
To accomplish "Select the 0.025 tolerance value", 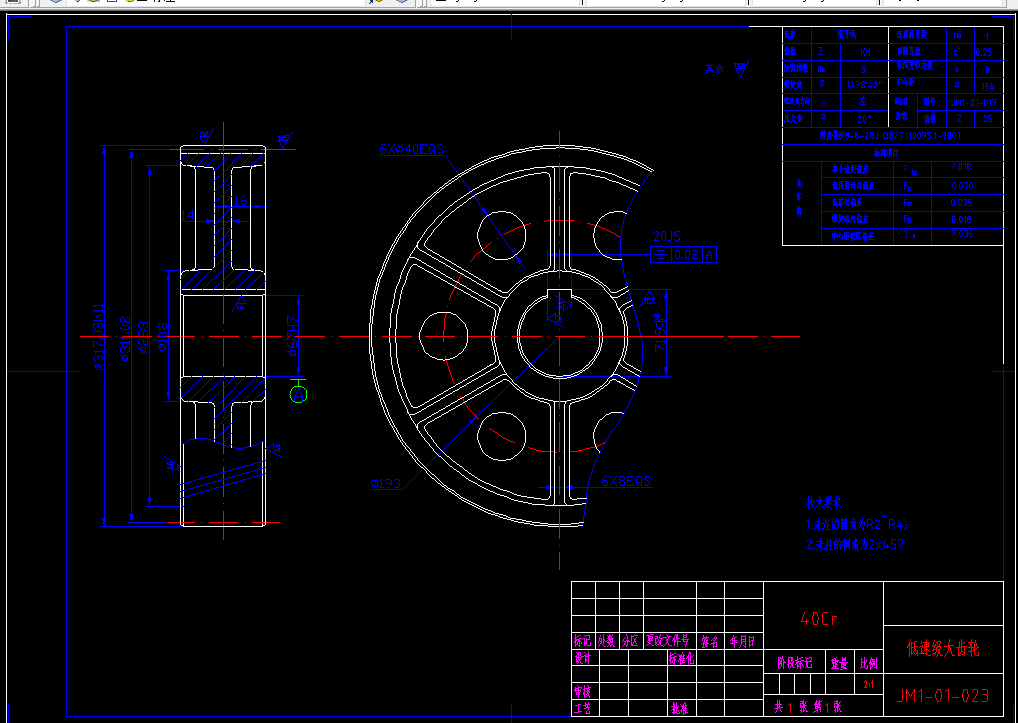I will click(x=962, y=202).
